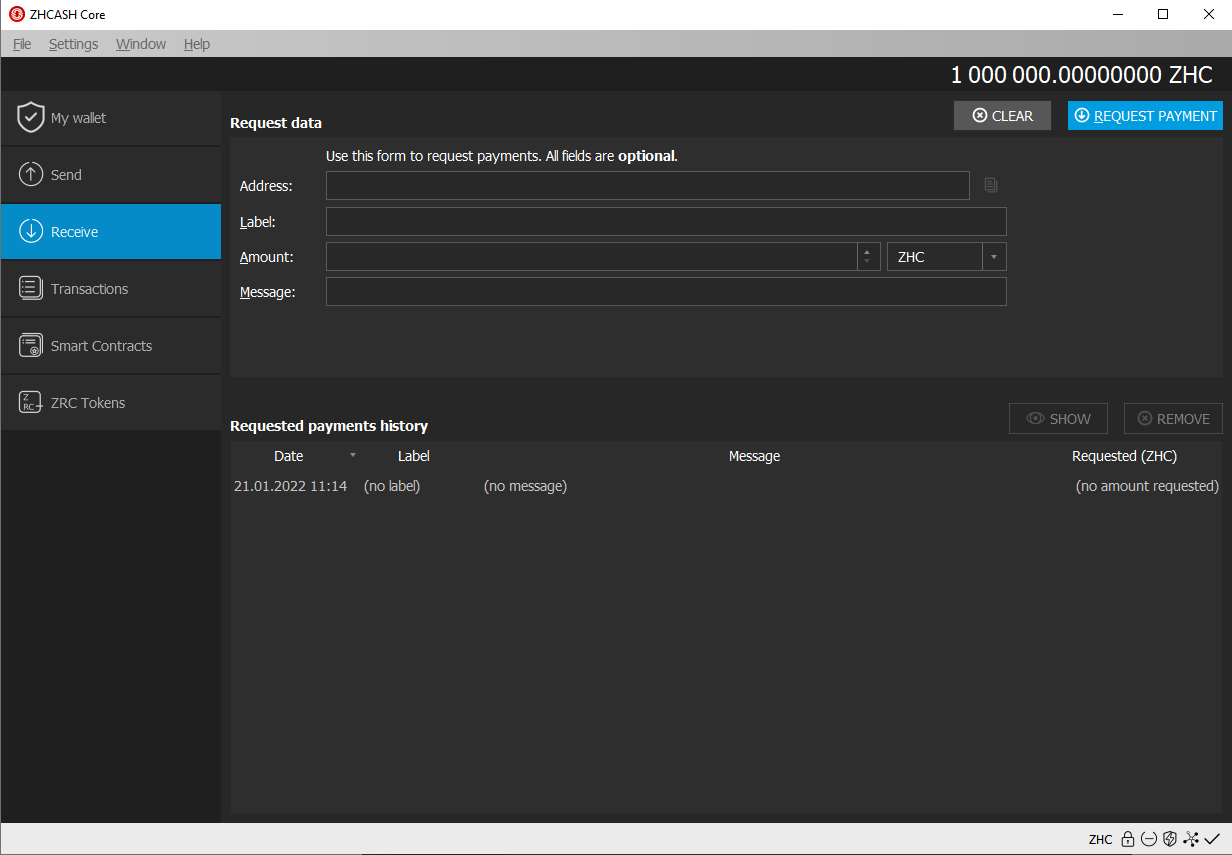Click into the Amount input field

(x=592, y=257)
